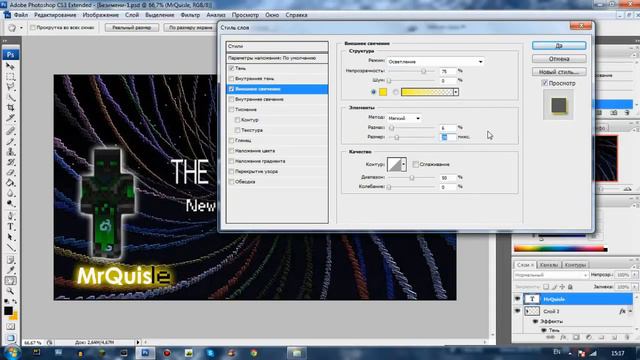Select the Rectangular Marquee tool
The width and height of the screenshot is (640, 360).
click(x=10, y=77)
